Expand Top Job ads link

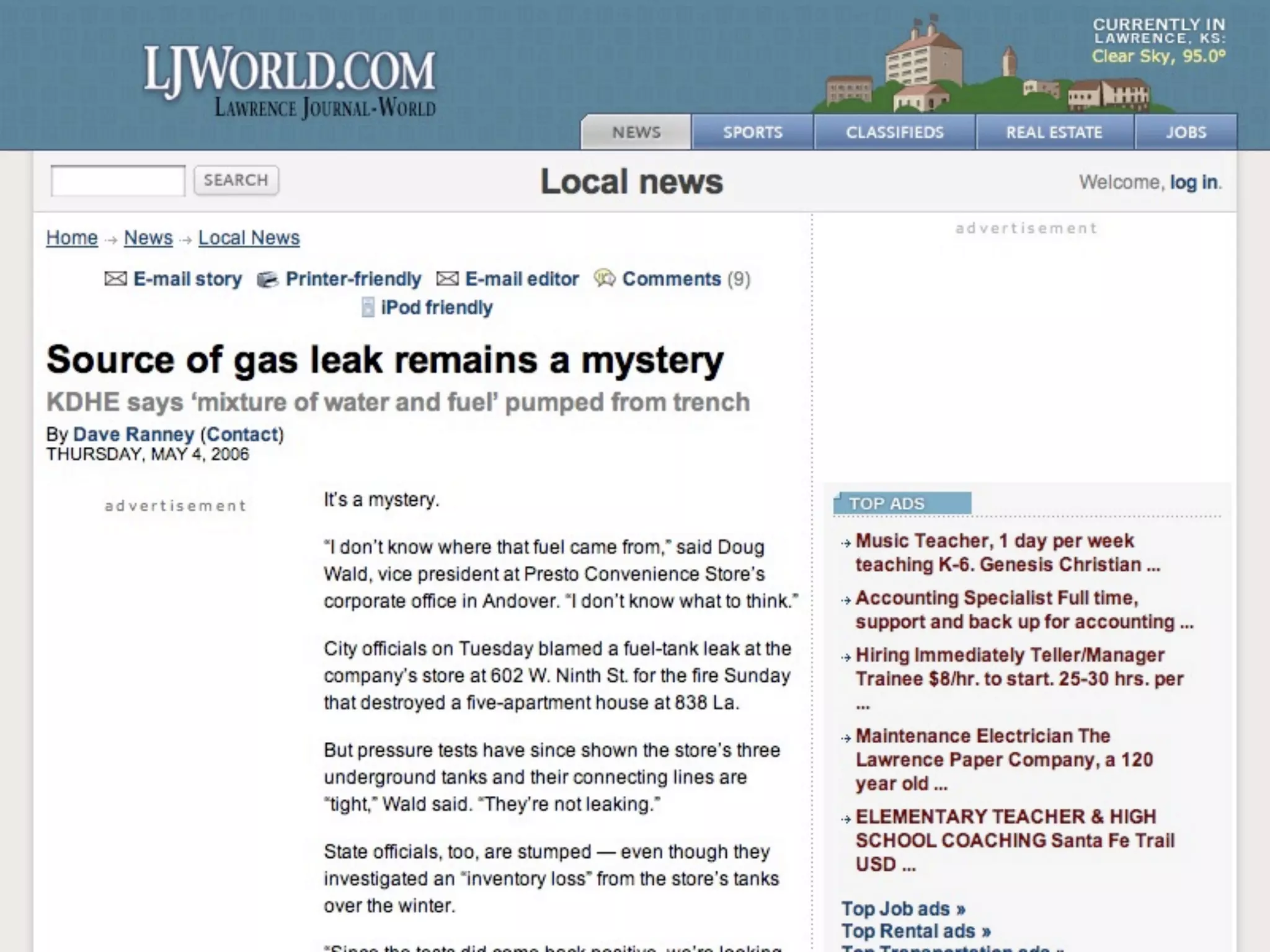[903, 909]
